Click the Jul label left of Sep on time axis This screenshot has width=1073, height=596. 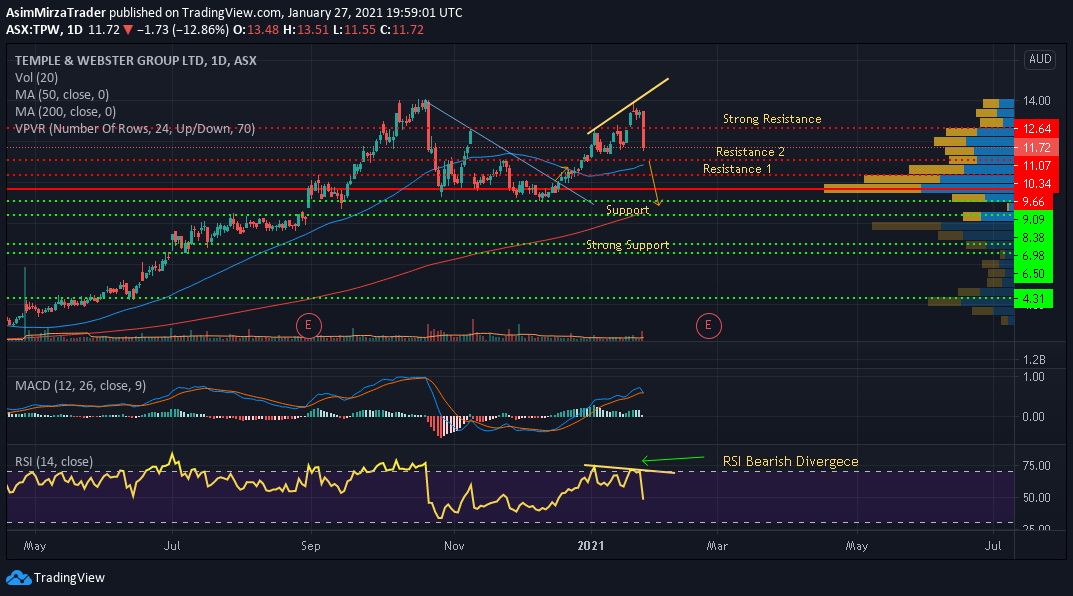[172, 545]
